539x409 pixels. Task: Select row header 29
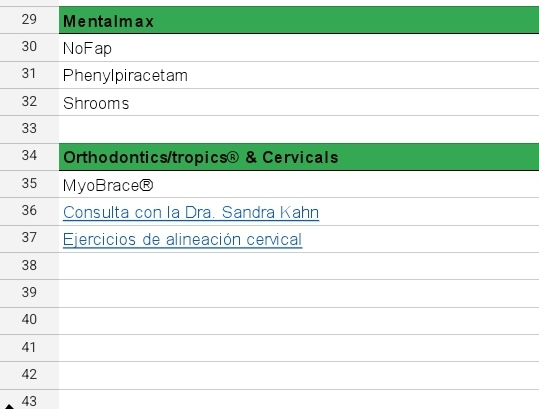coord(29,19)
